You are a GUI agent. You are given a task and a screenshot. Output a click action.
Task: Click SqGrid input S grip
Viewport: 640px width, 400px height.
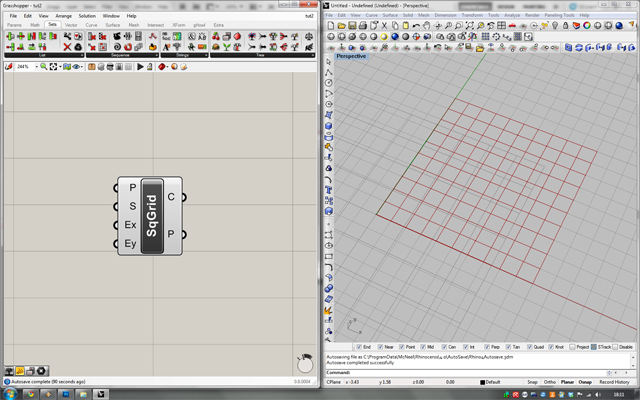[x=116, y=207]
